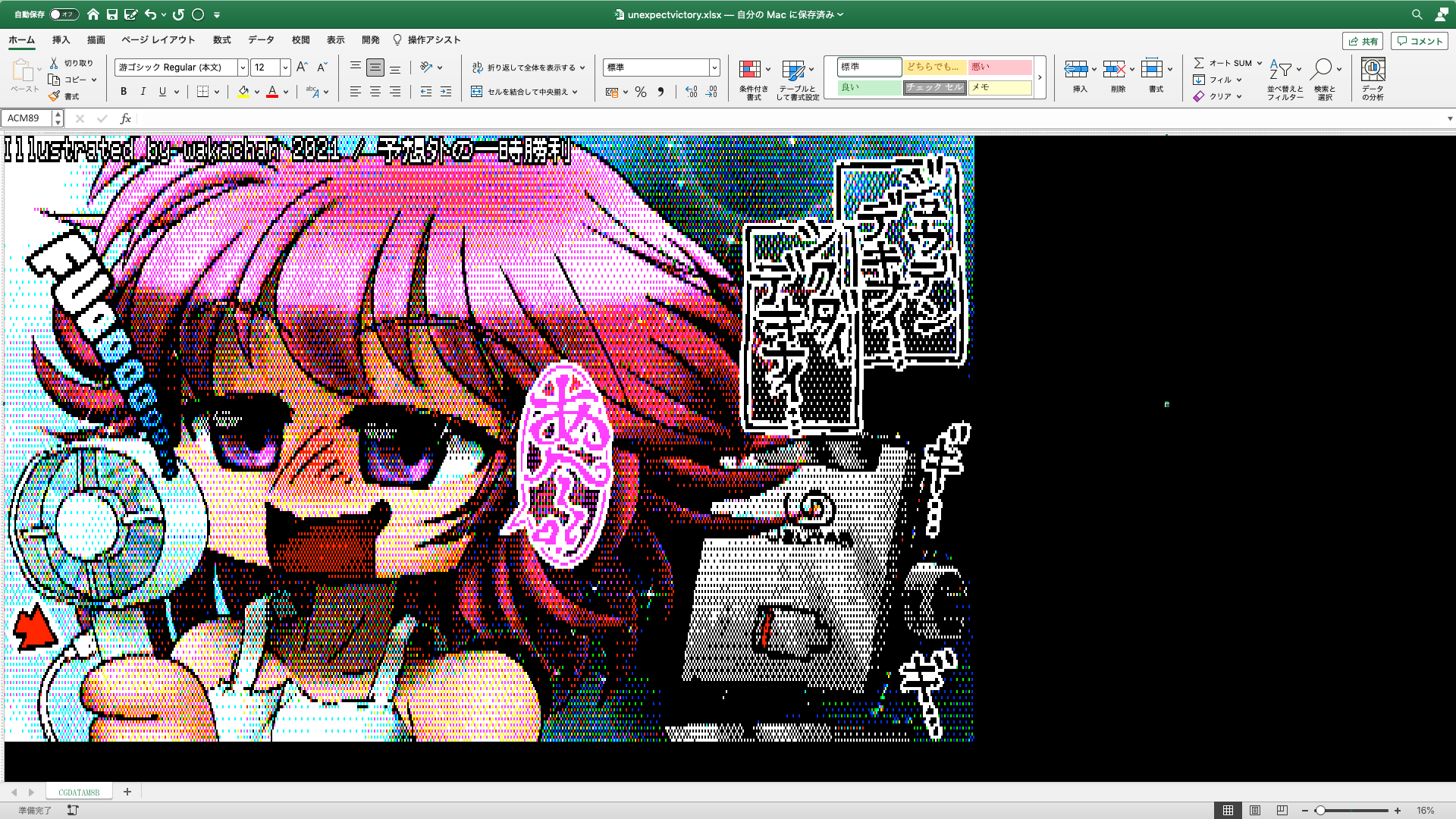The image size is (1456, 819).
Task: Toggle bottom vertical alignment
Action: point(395,67)
